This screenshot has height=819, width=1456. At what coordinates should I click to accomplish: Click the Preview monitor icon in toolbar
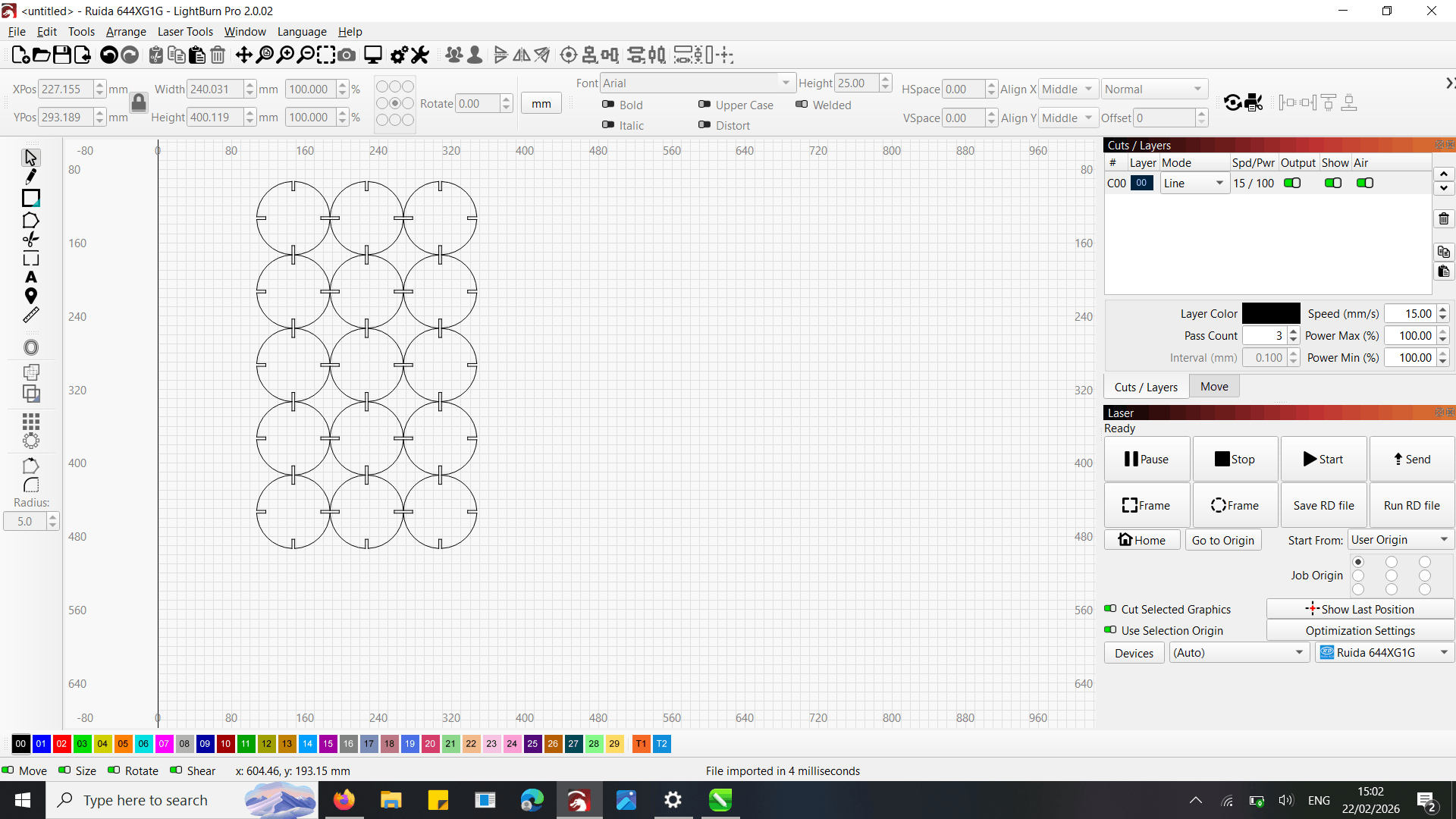point(372,55)
